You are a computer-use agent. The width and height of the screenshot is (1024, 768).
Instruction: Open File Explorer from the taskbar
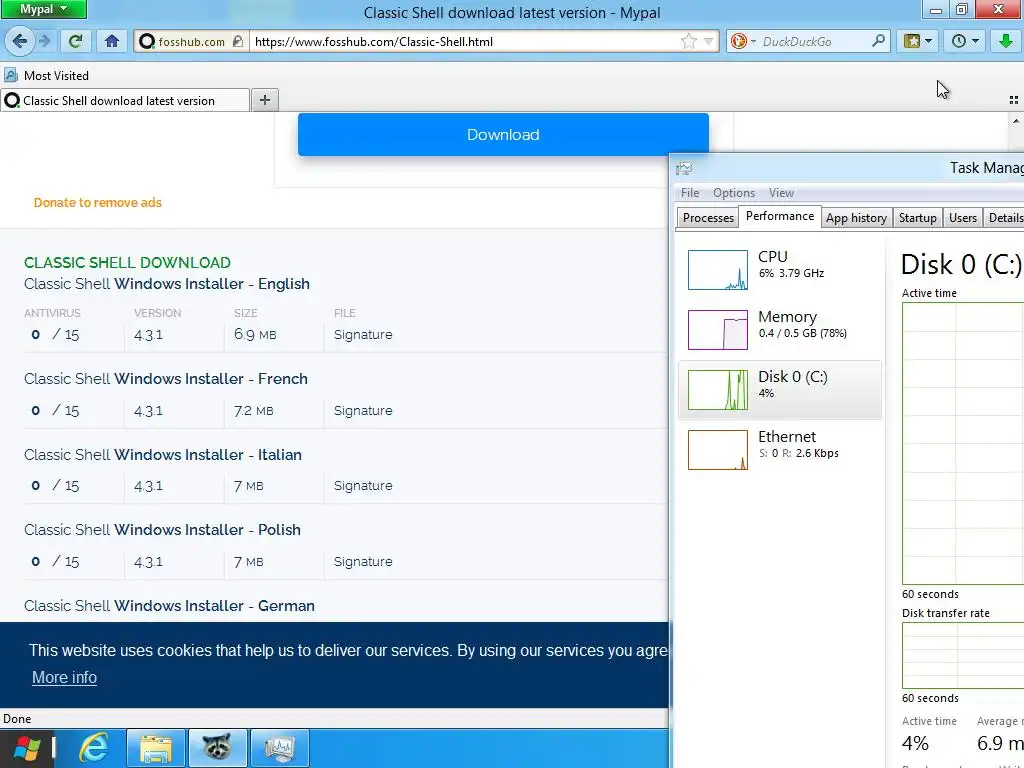point(155,748)
